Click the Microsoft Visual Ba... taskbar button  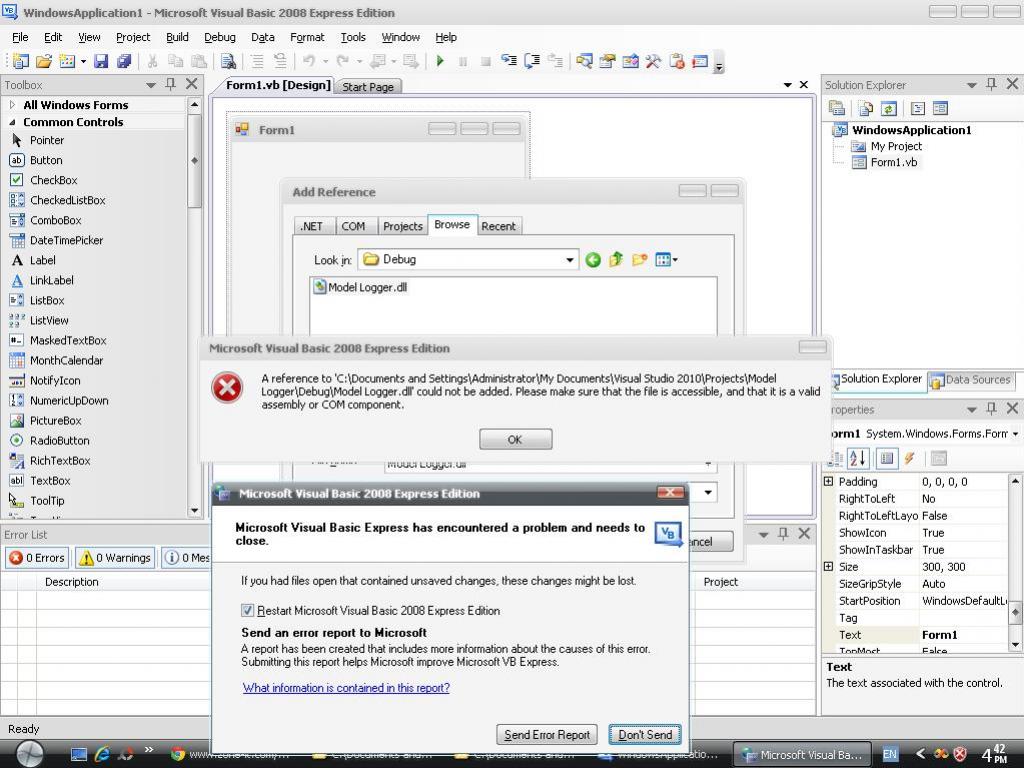[x=802, y=754]
